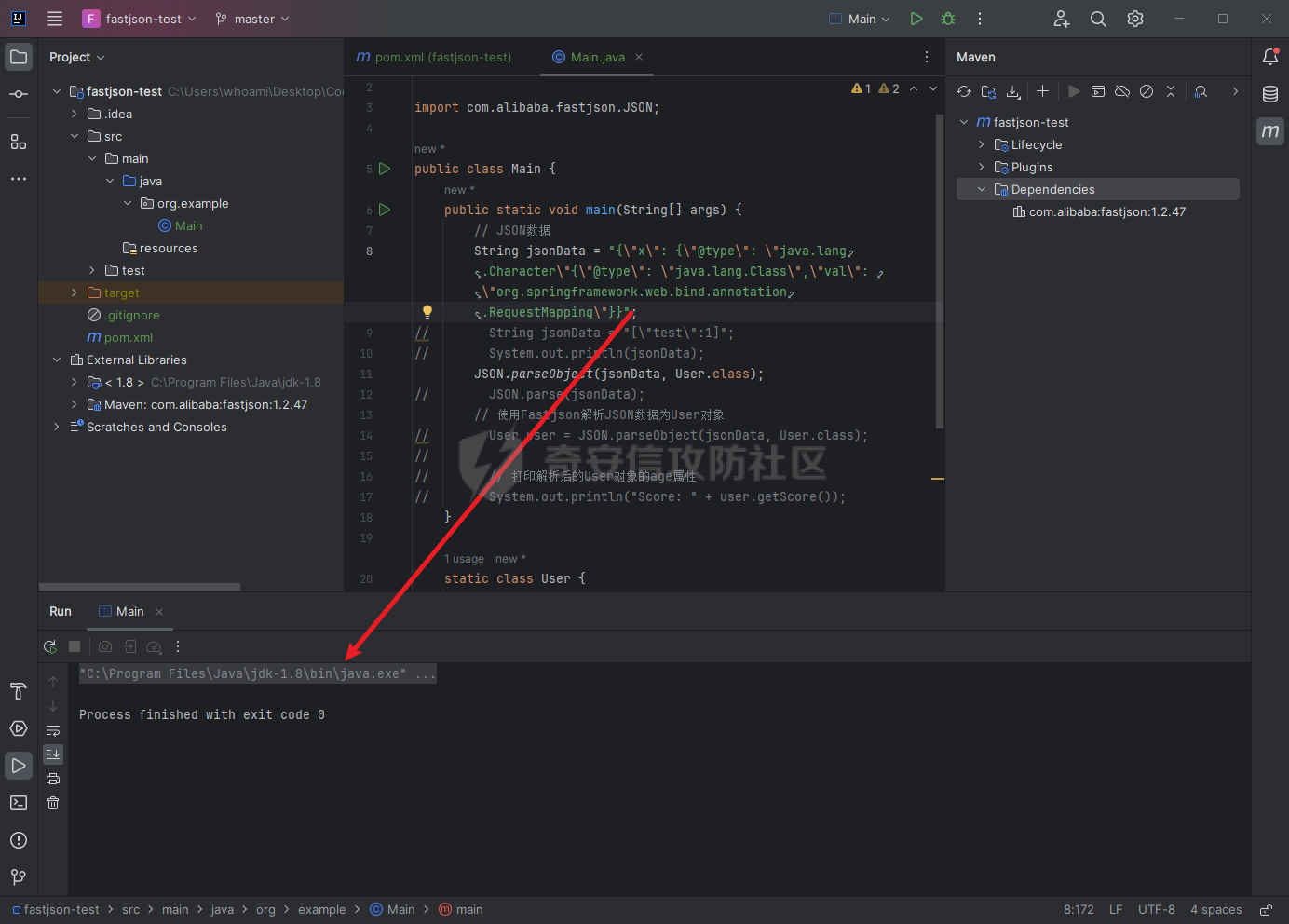Click the Debug bug icon
Screen dimensions: 1289x924
click(948, 19)
